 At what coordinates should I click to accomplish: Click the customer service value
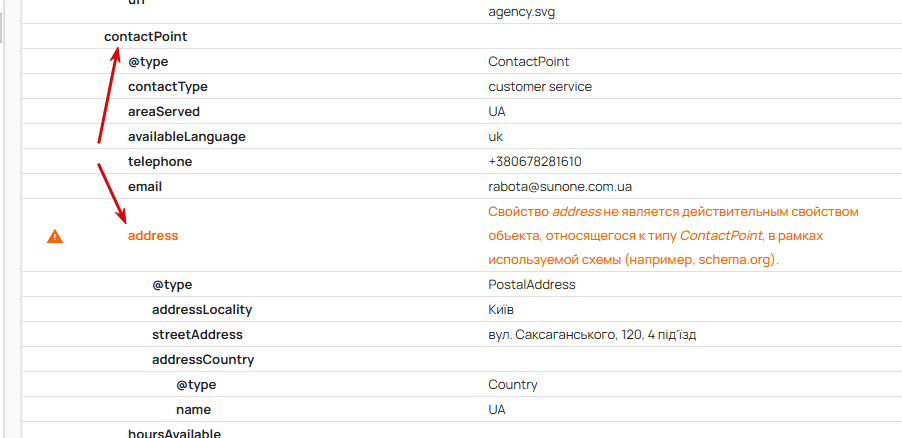pyautogui.click(x=539, y=87)
